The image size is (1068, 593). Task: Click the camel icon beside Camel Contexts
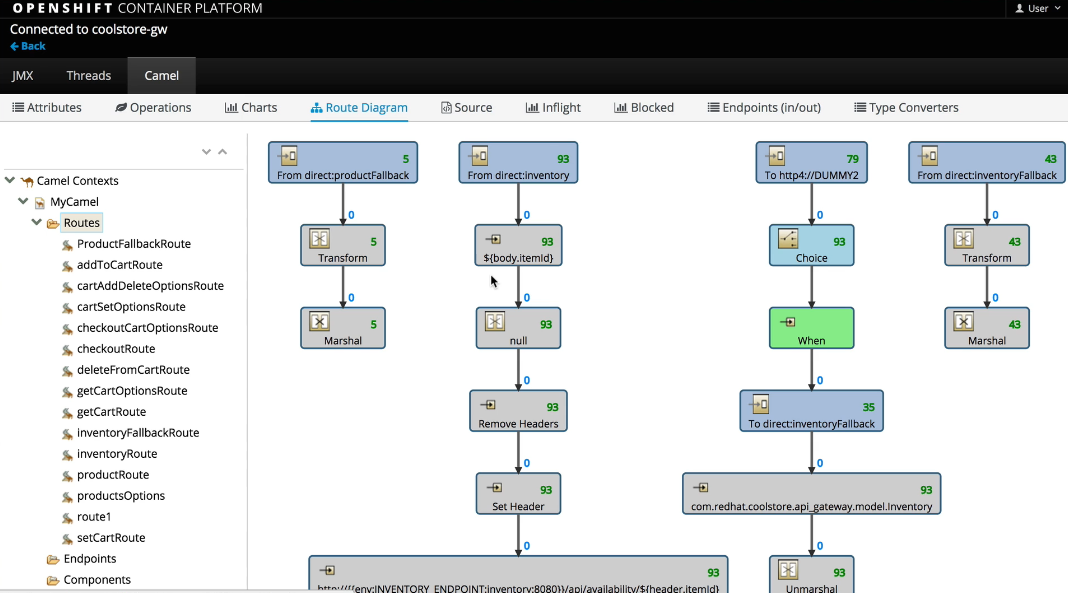point(26,181)
